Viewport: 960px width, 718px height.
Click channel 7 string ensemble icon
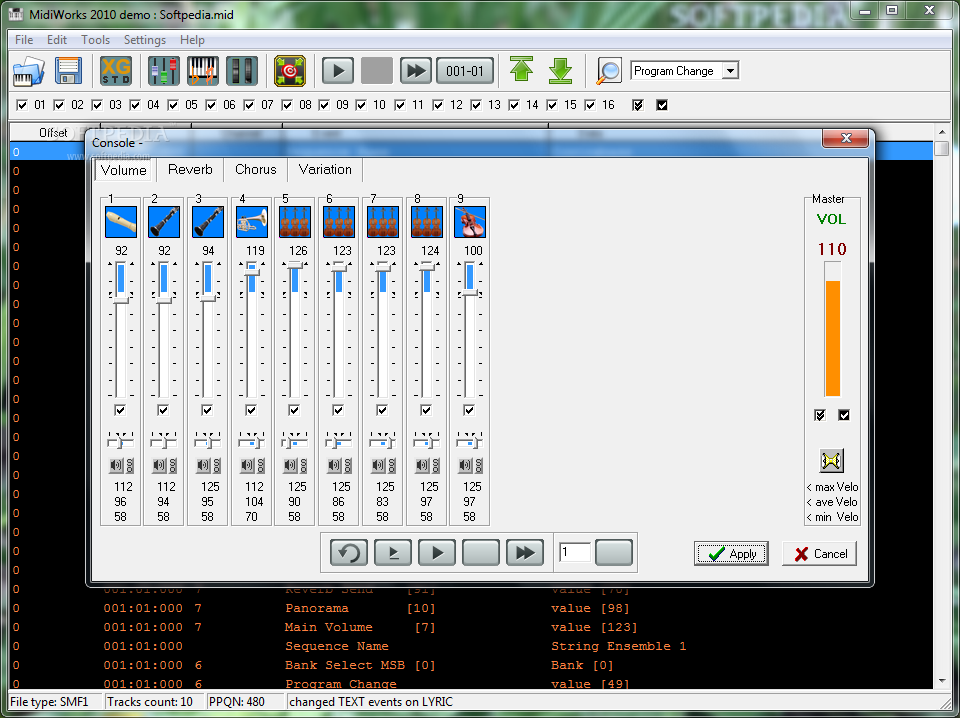(x=383, y=222)
